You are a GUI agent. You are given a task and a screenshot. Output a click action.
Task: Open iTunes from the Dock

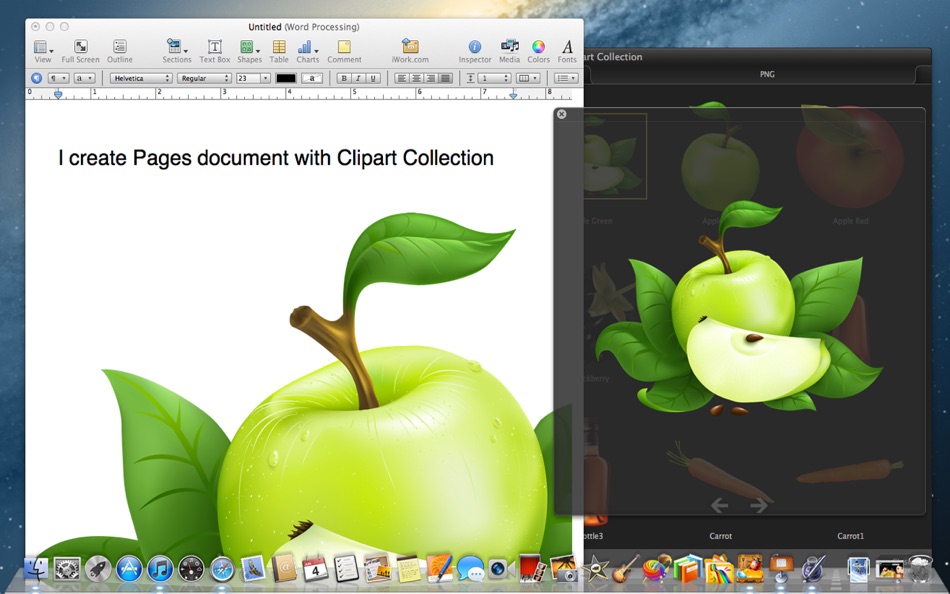click(x=160, y=569)
